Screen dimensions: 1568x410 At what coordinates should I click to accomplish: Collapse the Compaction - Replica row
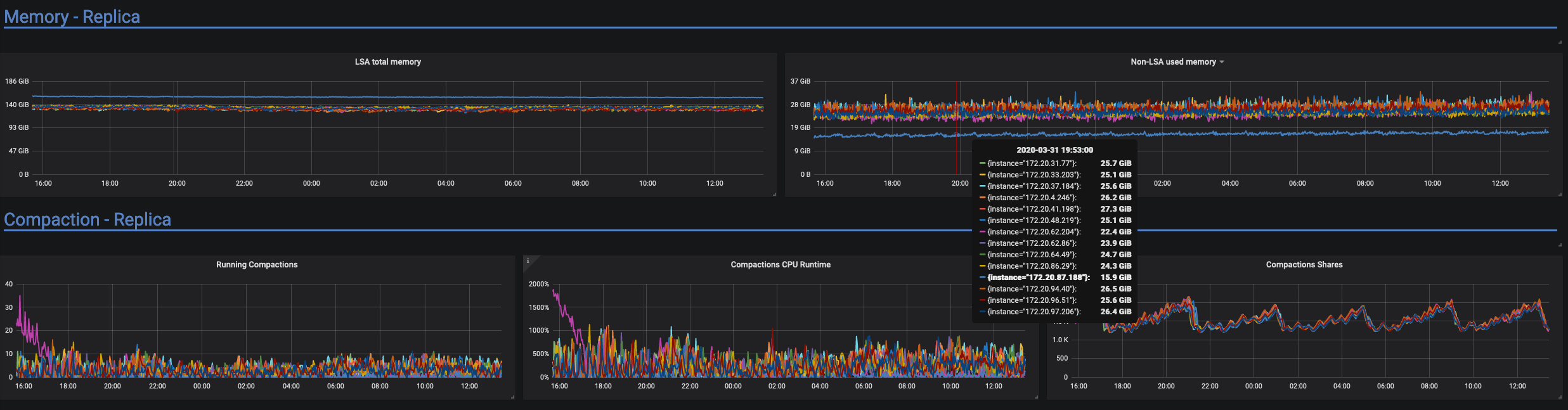coord(87,219)
